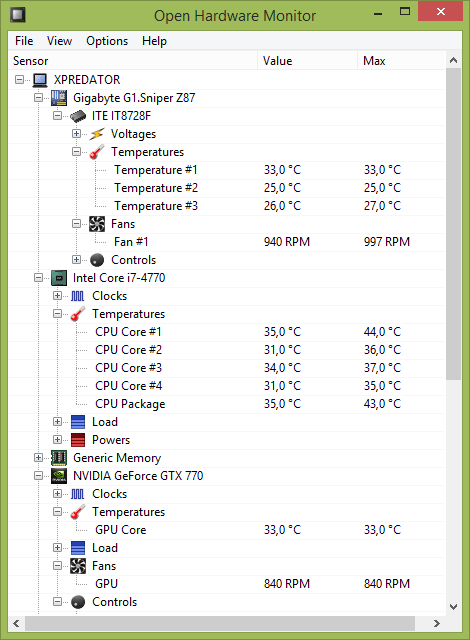Expand the Generic Memory node

(x=38, y=458)
